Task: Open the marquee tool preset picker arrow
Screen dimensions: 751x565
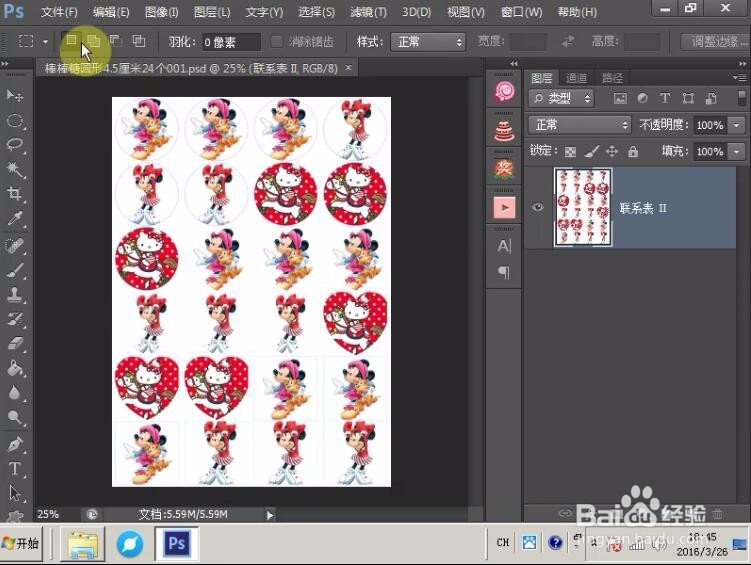Action: 46,42
